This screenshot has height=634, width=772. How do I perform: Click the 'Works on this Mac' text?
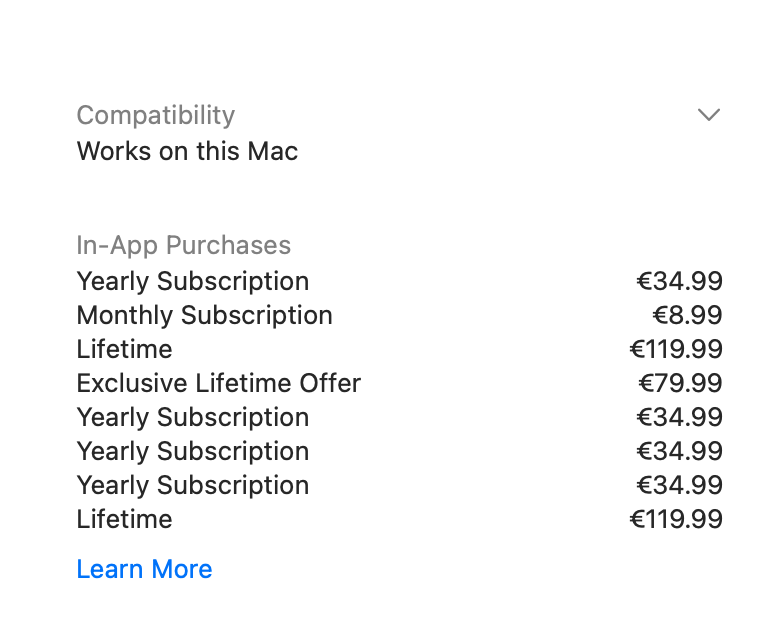pos(187,151)
